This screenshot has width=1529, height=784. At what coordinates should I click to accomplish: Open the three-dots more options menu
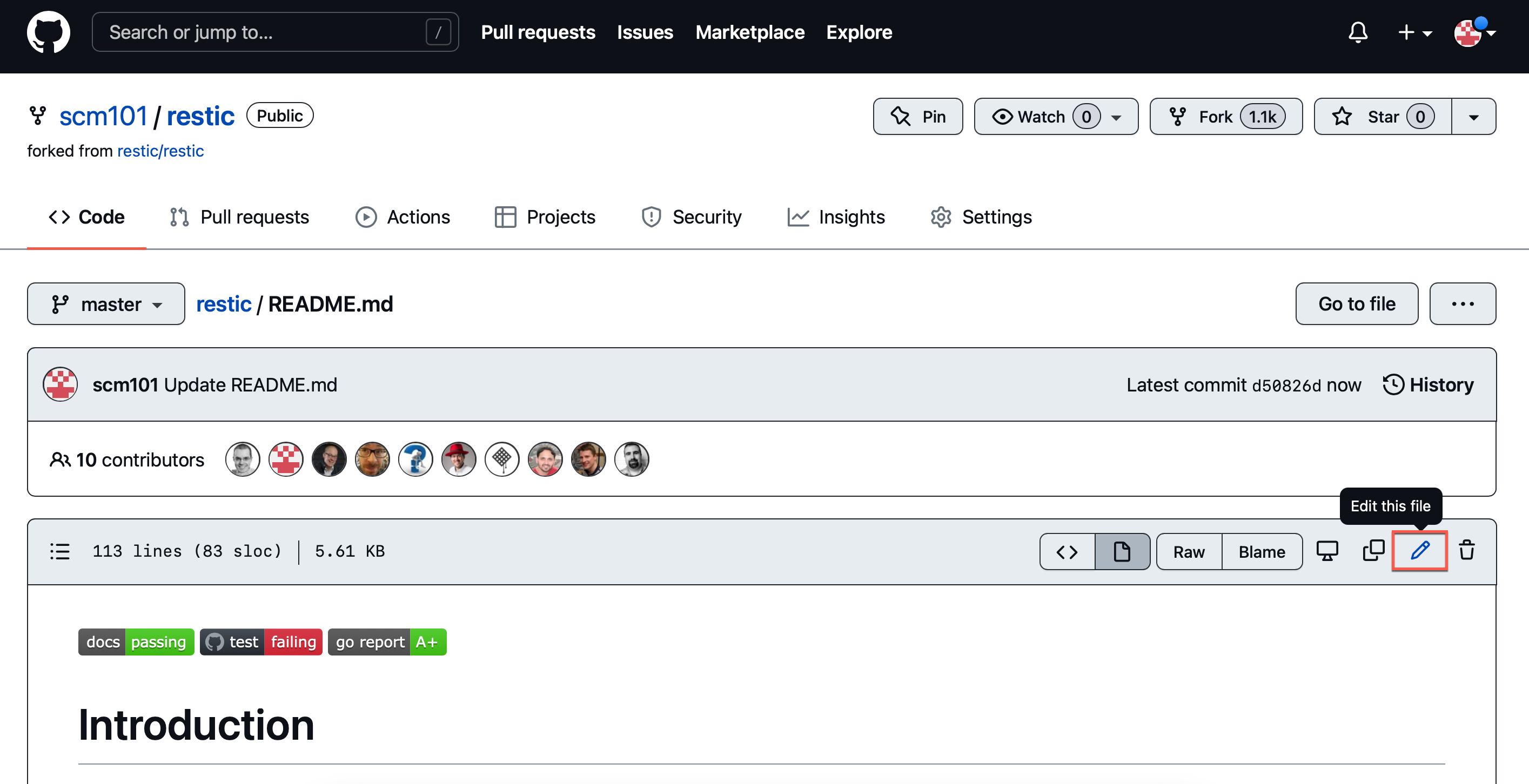(1462, 303)
